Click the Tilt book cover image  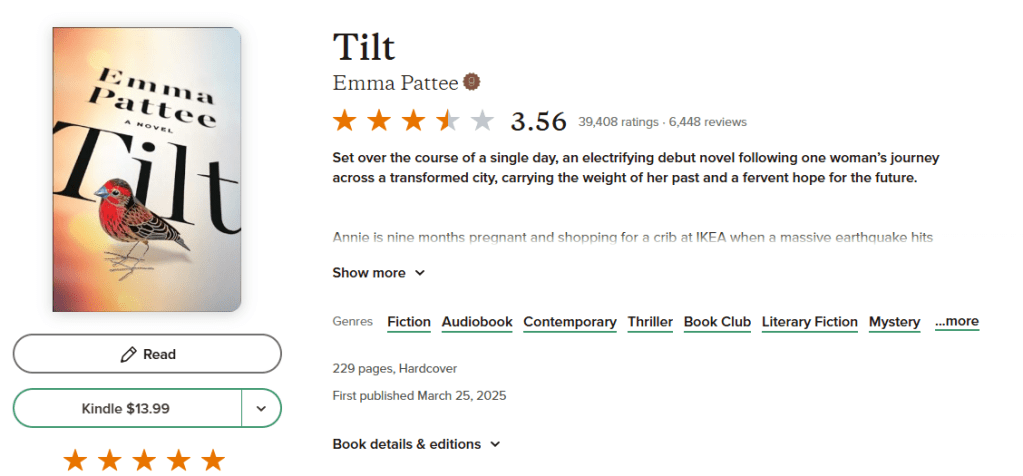point(147,170)
